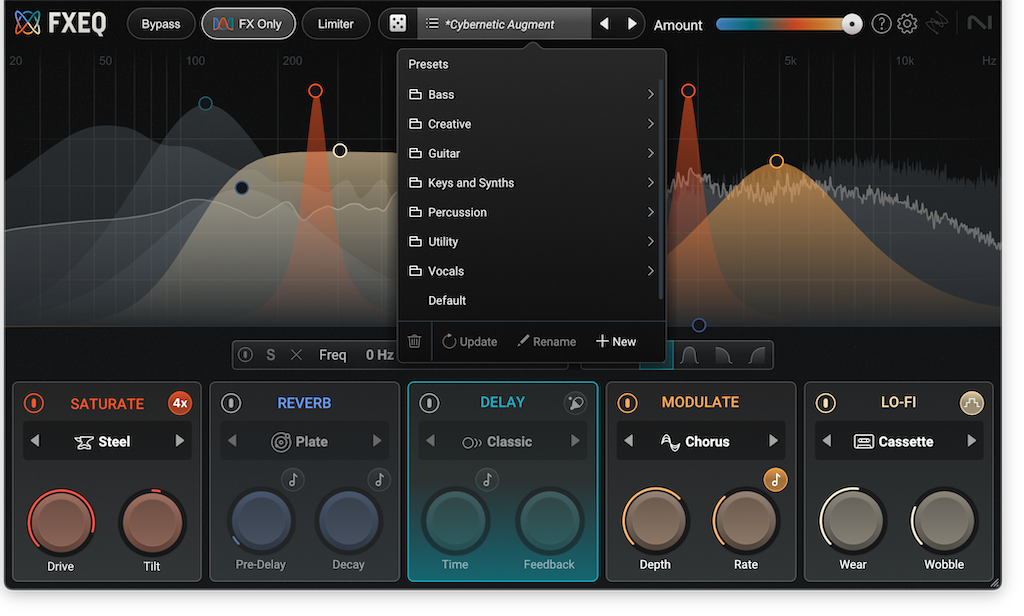1024x616 pixels.
Task: Click the Freq 0 Hz value field
Action: point(379,355)
